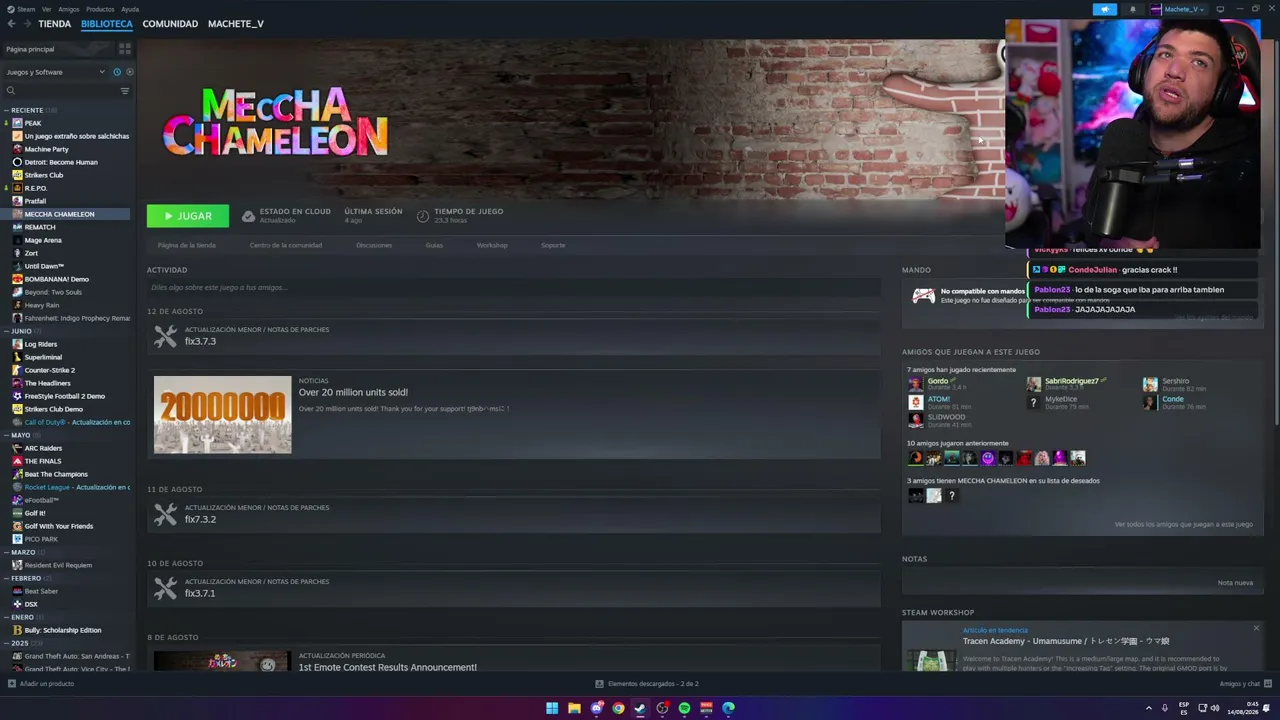Image resolution: width=1280 pixels, height=720 pixels.
Task: Open Spotify from the taskbar
Action: pyautogui.click(x=684, y=708)
